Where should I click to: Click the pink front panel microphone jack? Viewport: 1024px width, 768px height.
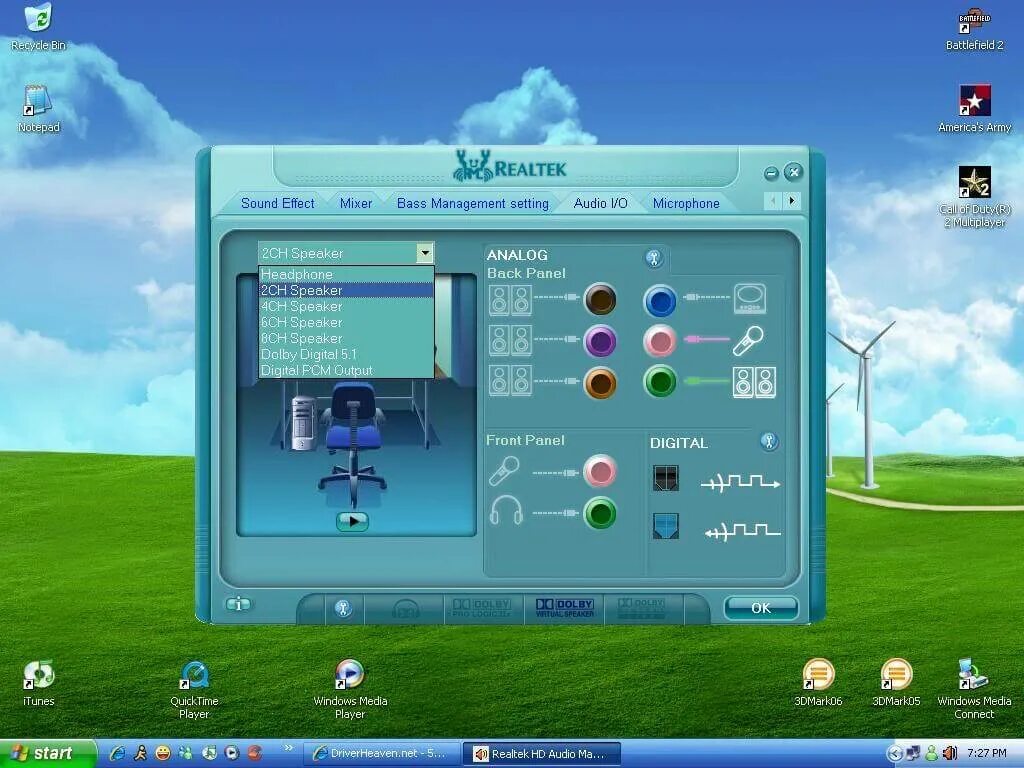599,472
